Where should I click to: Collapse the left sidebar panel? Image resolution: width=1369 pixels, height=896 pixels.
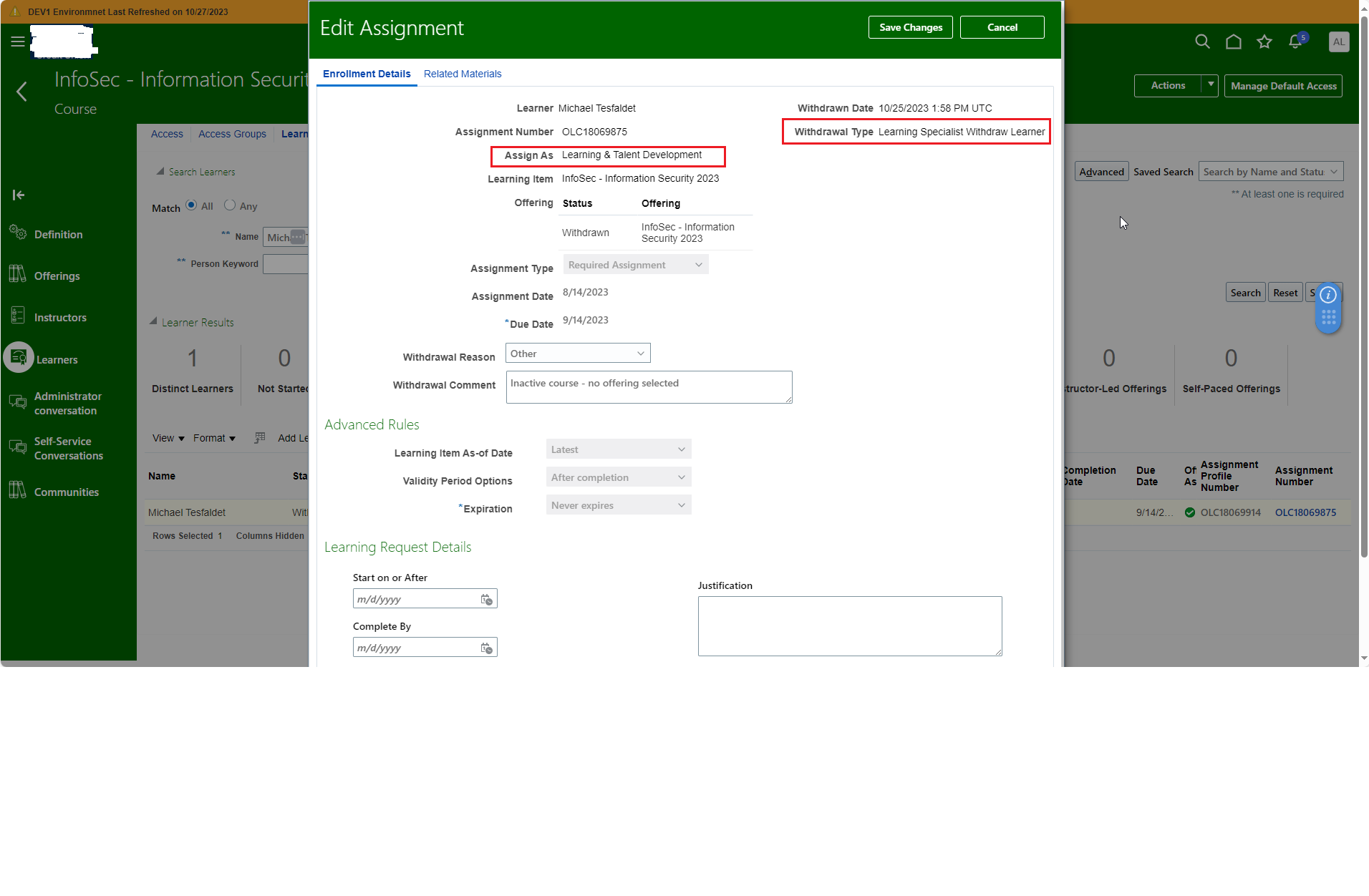[x=18, y=195]
